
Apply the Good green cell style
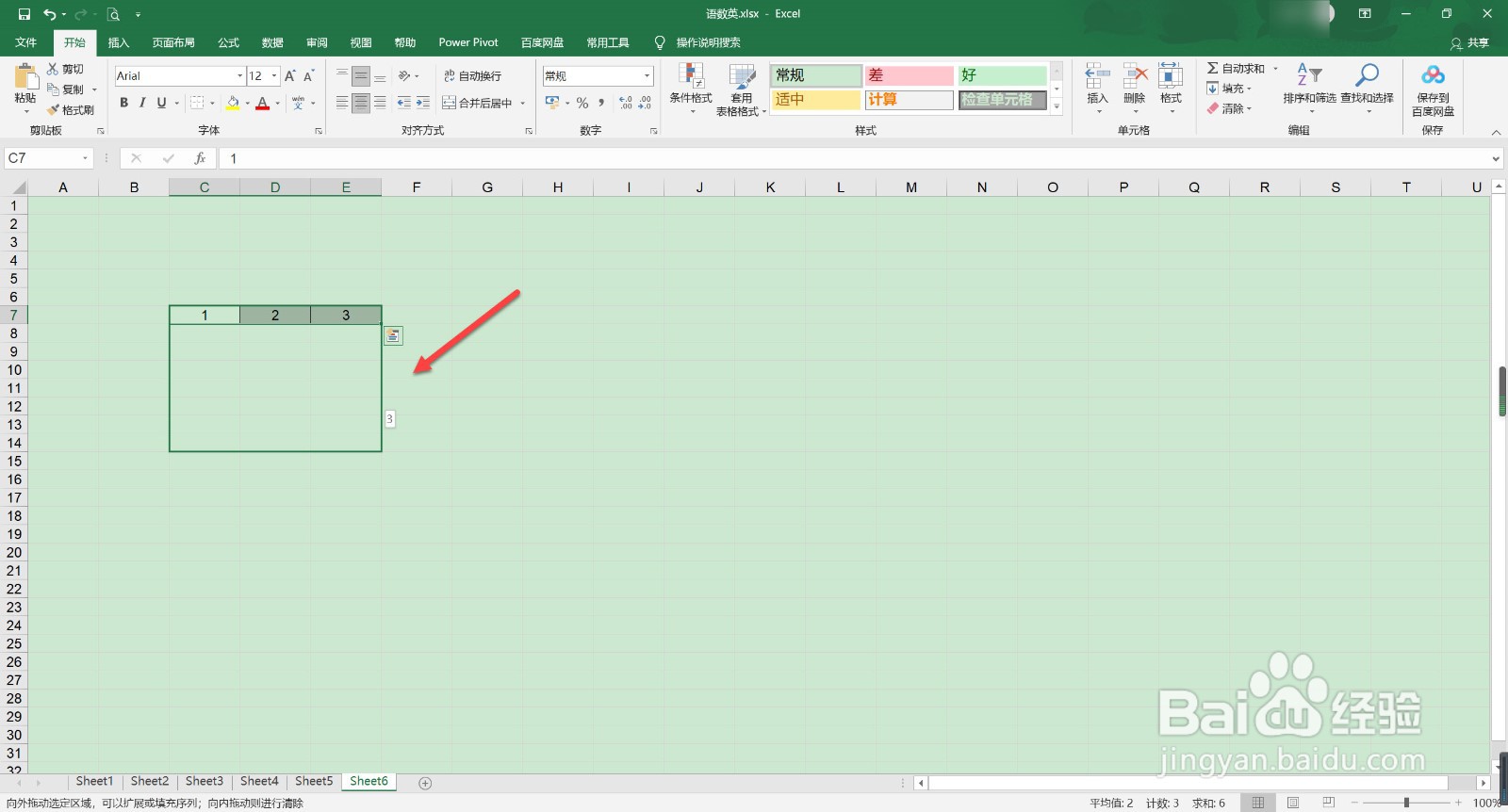coord(1003,75)
